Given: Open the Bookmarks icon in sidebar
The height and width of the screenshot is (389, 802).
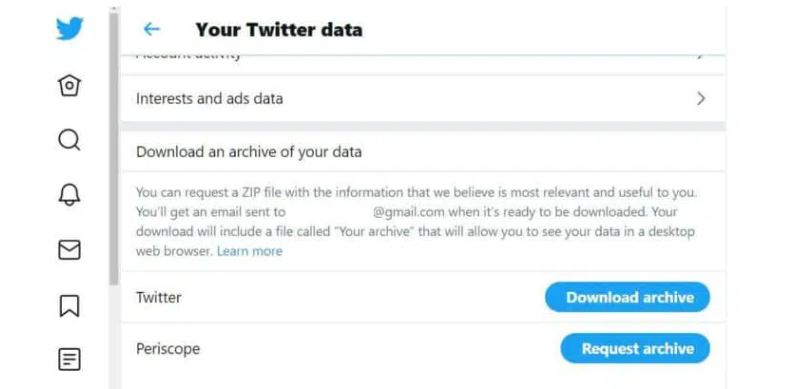Looking at the screenshot, I should 70,306.
